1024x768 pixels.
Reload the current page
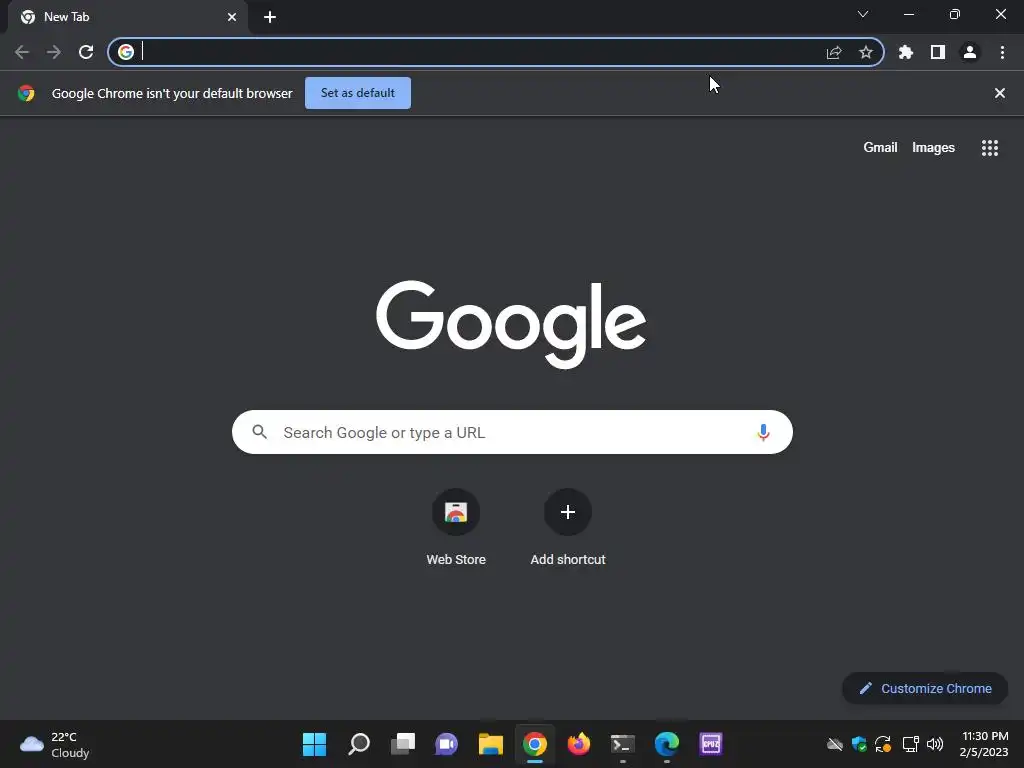pyautogui.click(x=86, y=52)
